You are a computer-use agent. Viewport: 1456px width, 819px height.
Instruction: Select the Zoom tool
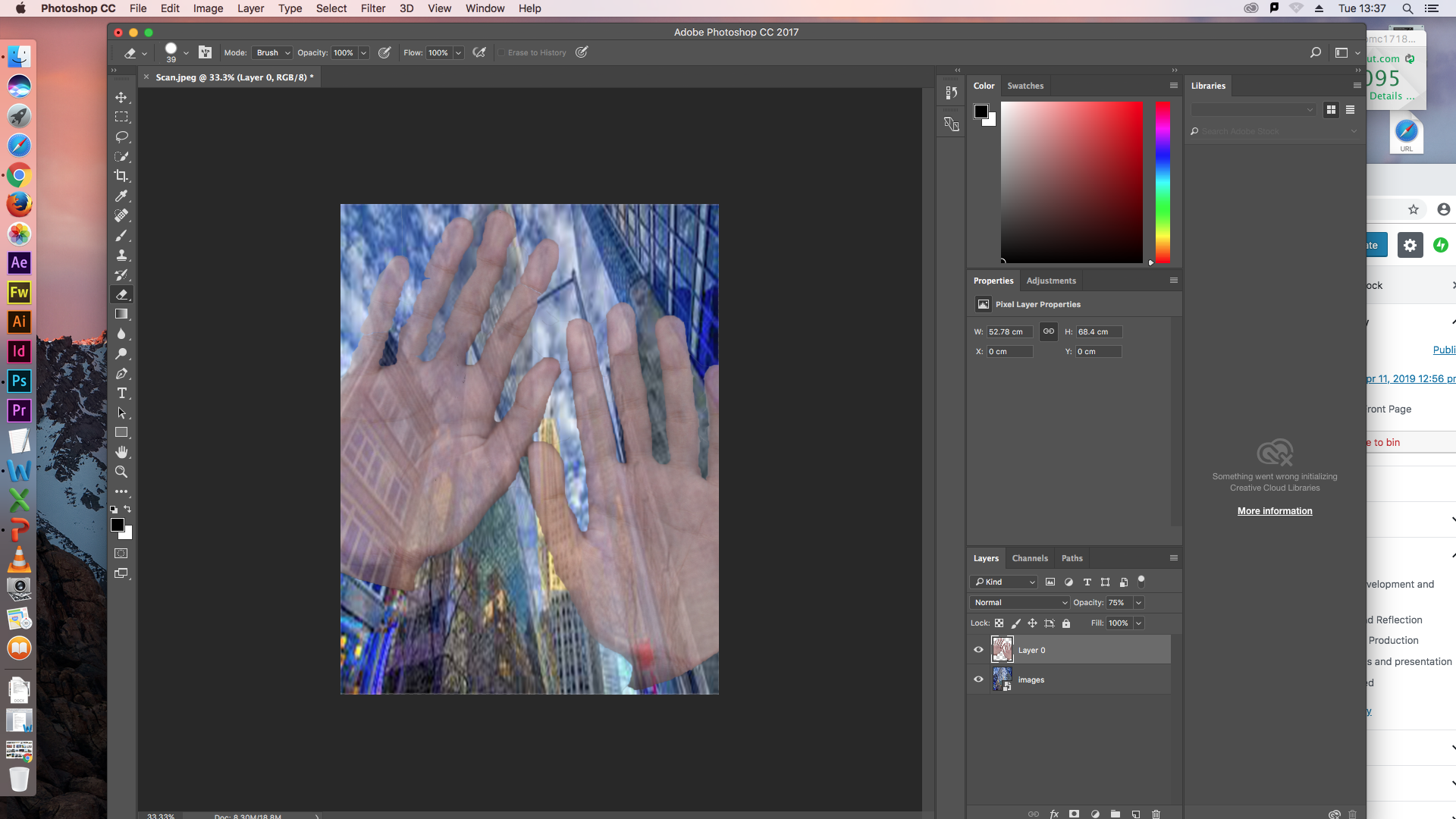pyautogui.click(x=121, y=472)
